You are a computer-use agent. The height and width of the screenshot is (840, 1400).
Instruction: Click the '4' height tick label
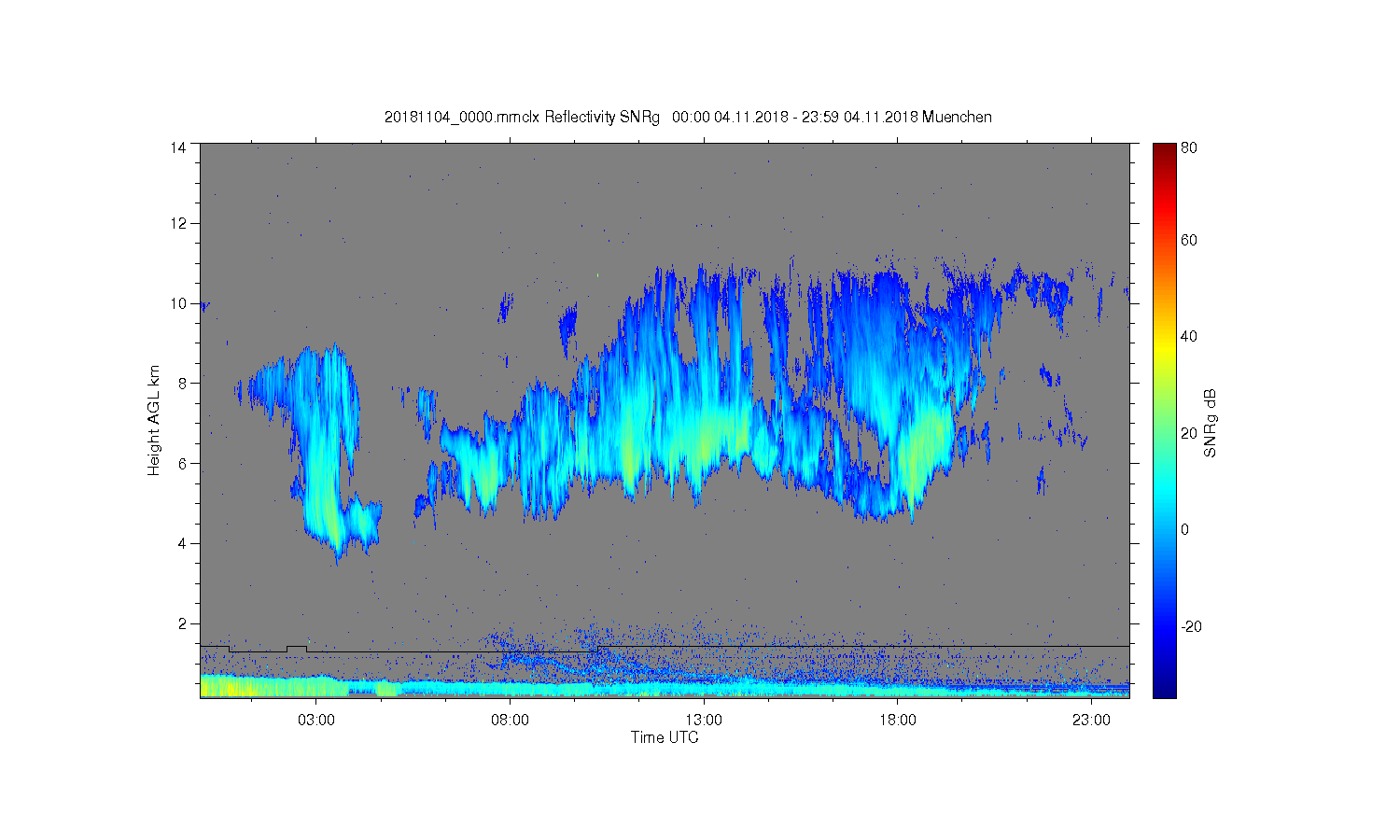click(x=183, y=543)
